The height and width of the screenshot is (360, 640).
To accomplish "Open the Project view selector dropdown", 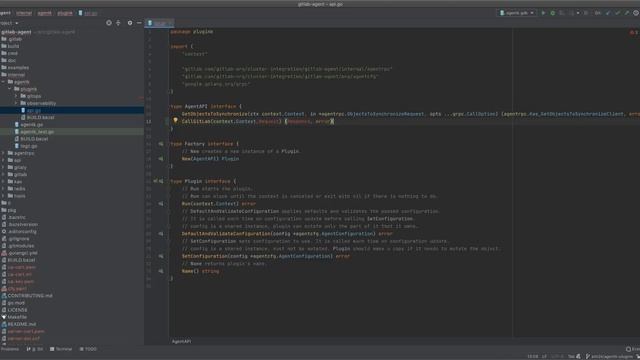I will point(9,23).
